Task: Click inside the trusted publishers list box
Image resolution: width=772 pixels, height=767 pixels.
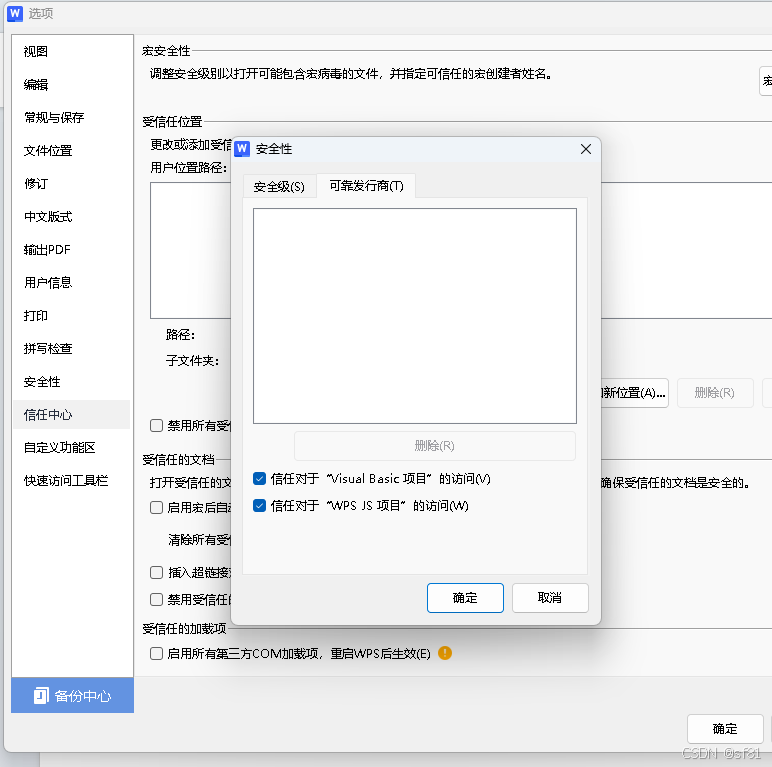Action: point(415,316)
